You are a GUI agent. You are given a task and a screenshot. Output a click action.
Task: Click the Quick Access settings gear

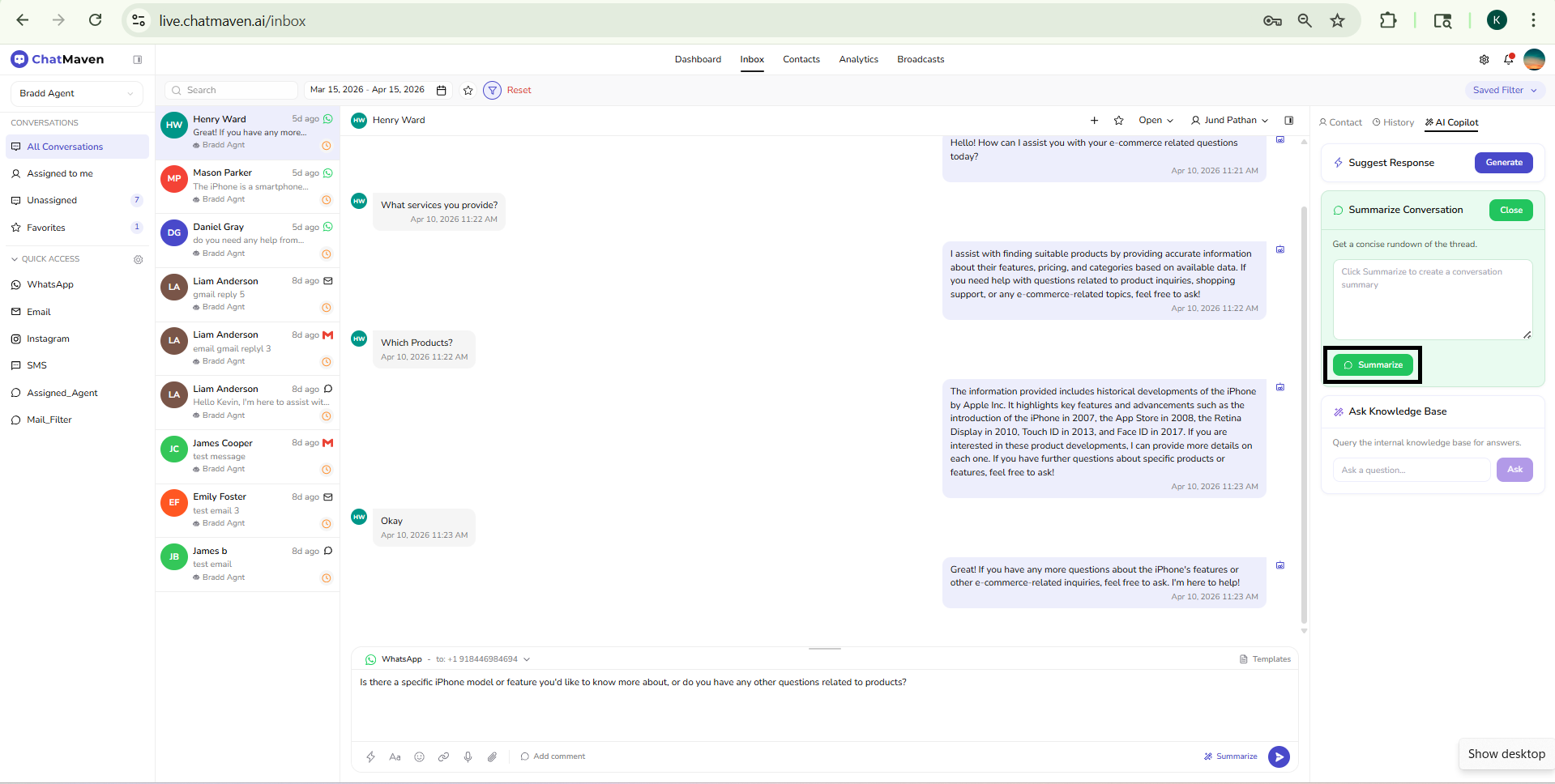point(138,259)
